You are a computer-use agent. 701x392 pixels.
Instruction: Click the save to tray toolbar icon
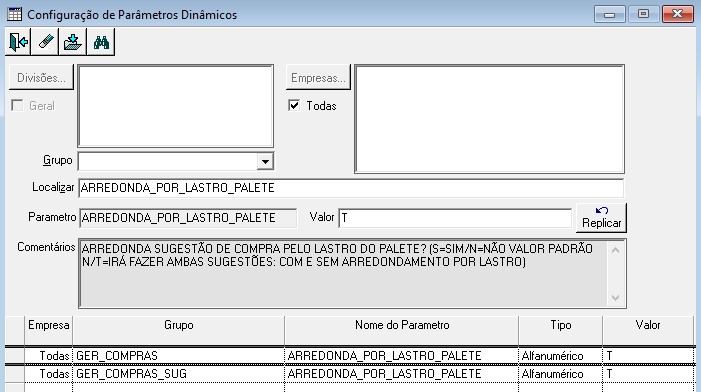73,42
